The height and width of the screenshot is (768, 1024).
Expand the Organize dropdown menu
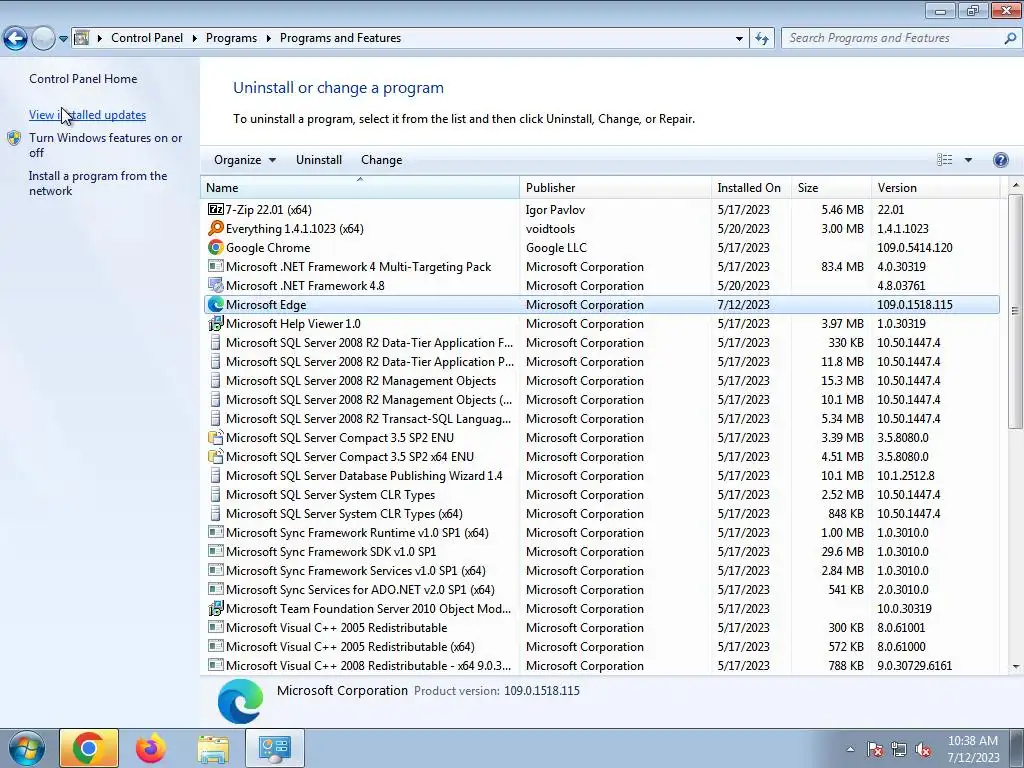(x=245, y=160)
